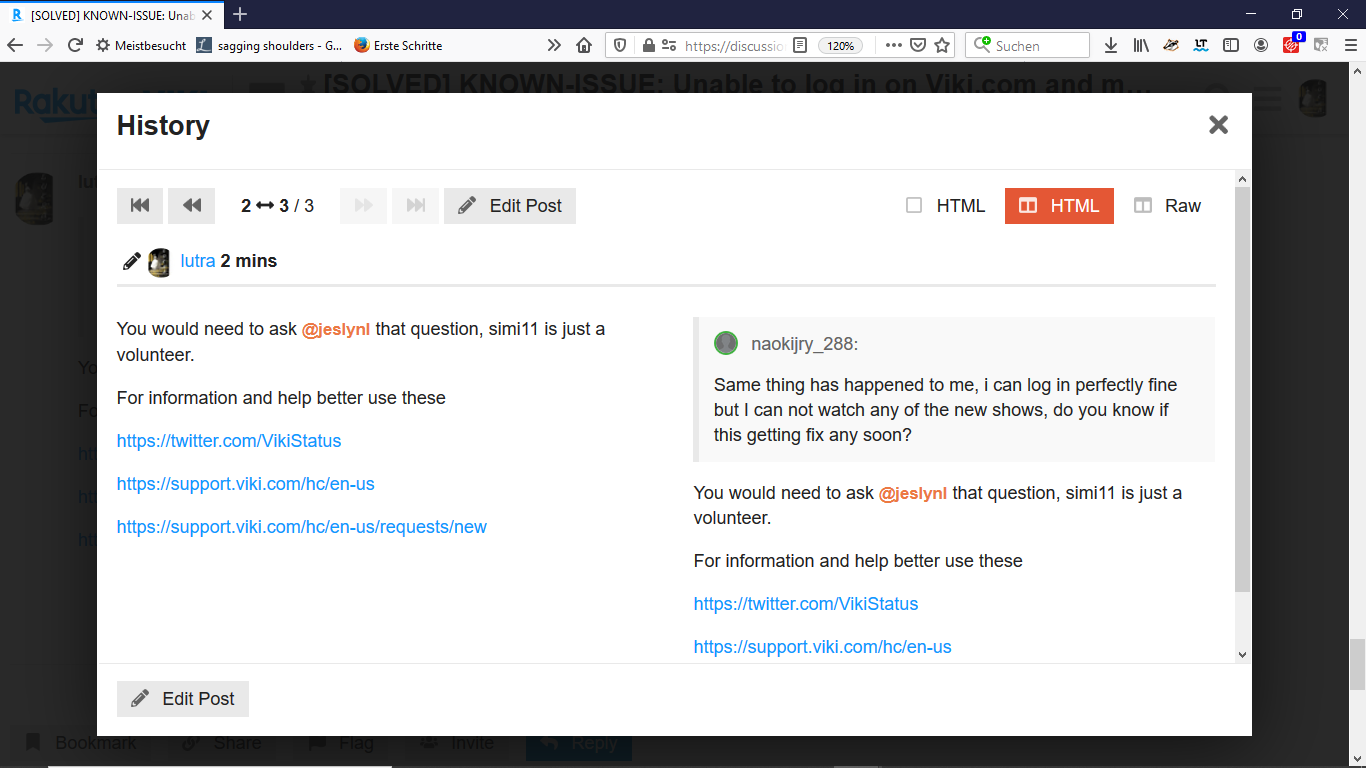Screen dimensions: 1366x768
Task: Switch to the Raw view
Action: (1167, 205)
